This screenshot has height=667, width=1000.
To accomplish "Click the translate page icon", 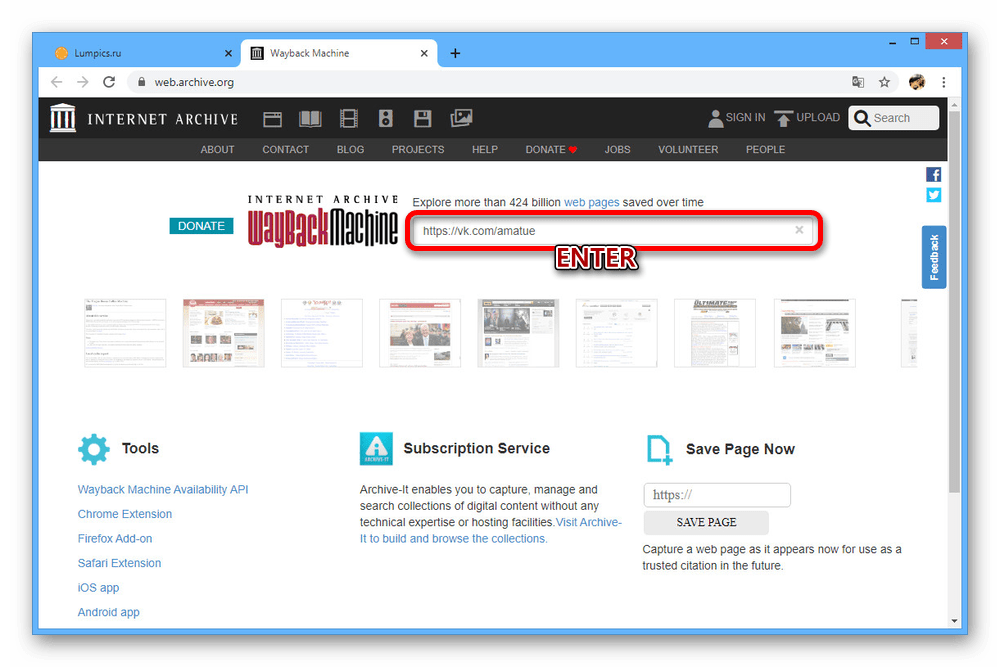I will (x=858, y=82).
